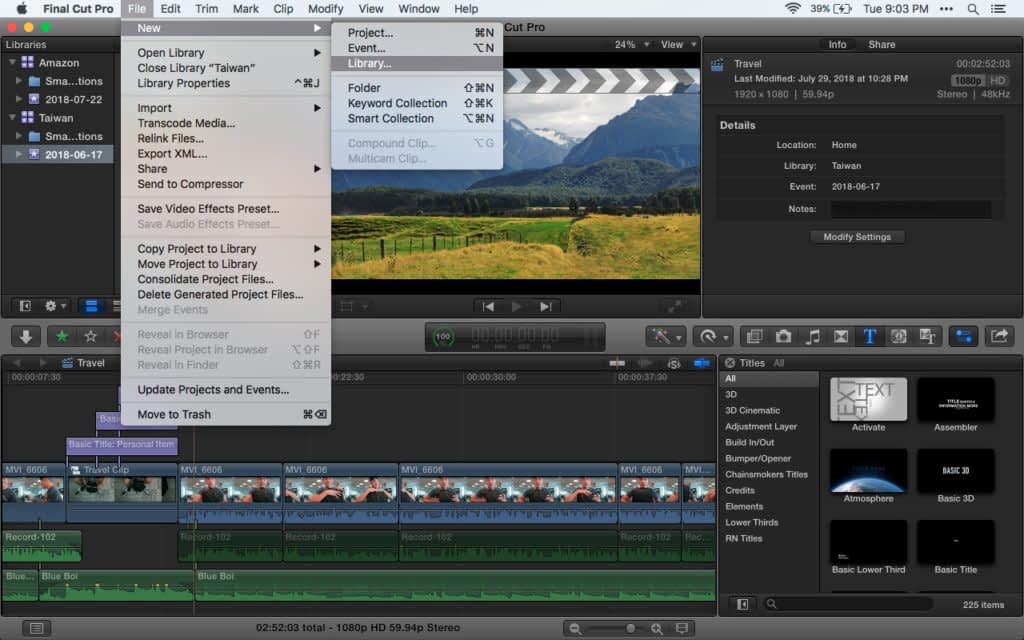1024x640 pixels.
Task: Toggle timeline skimming
Action: pos(616,363)
